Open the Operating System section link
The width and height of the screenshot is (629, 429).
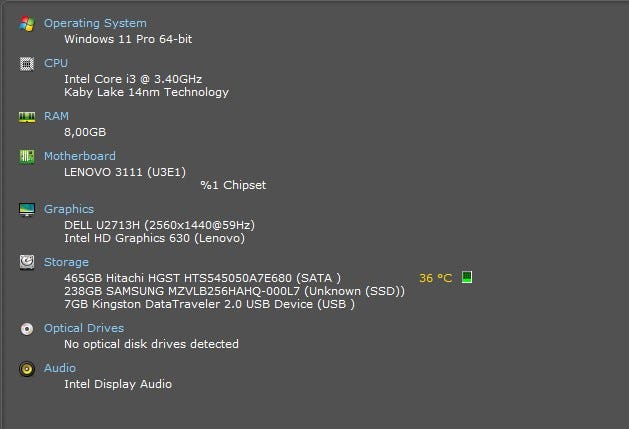[95, 23]
